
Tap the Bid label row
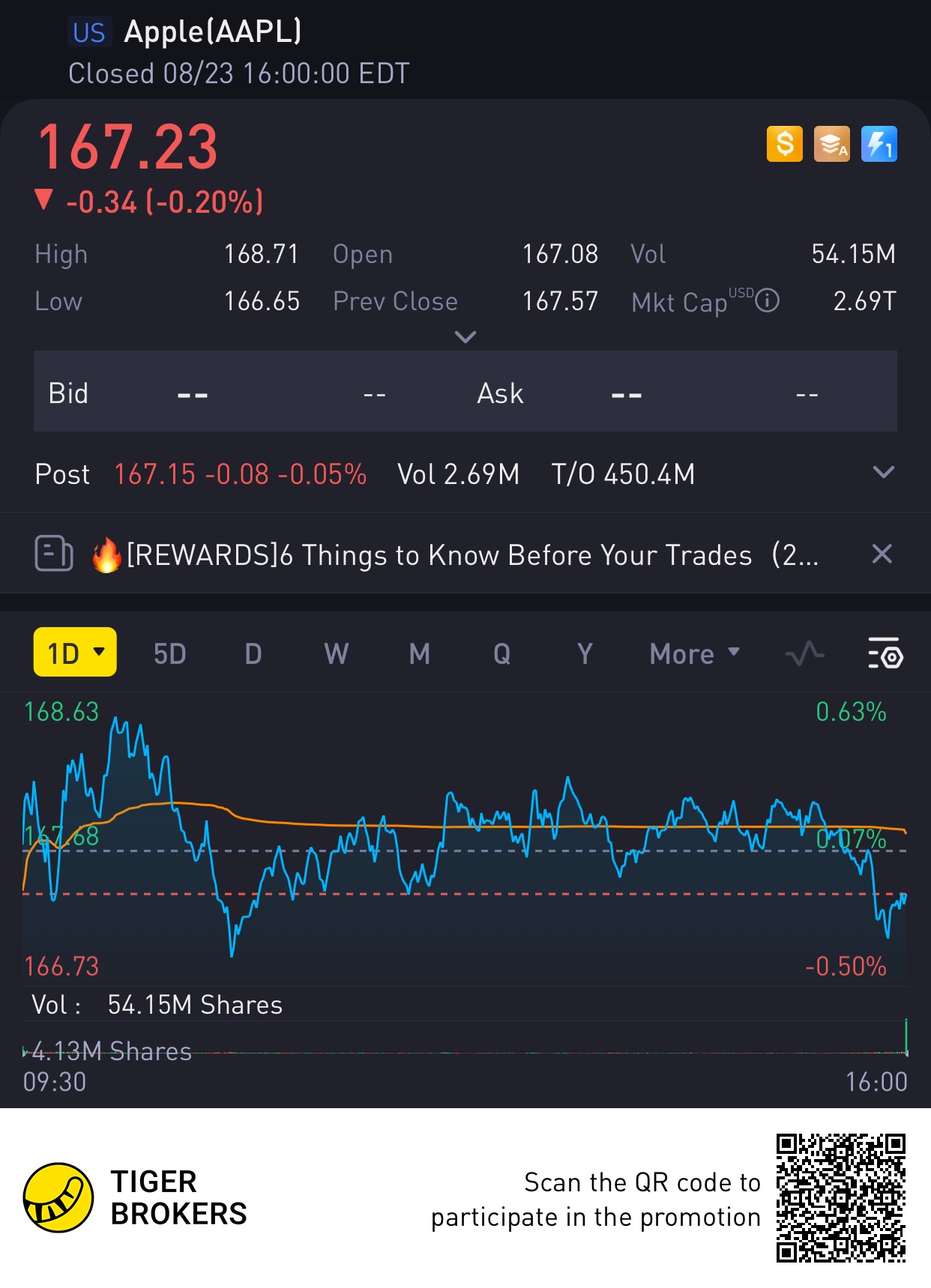tap(68, 393)
